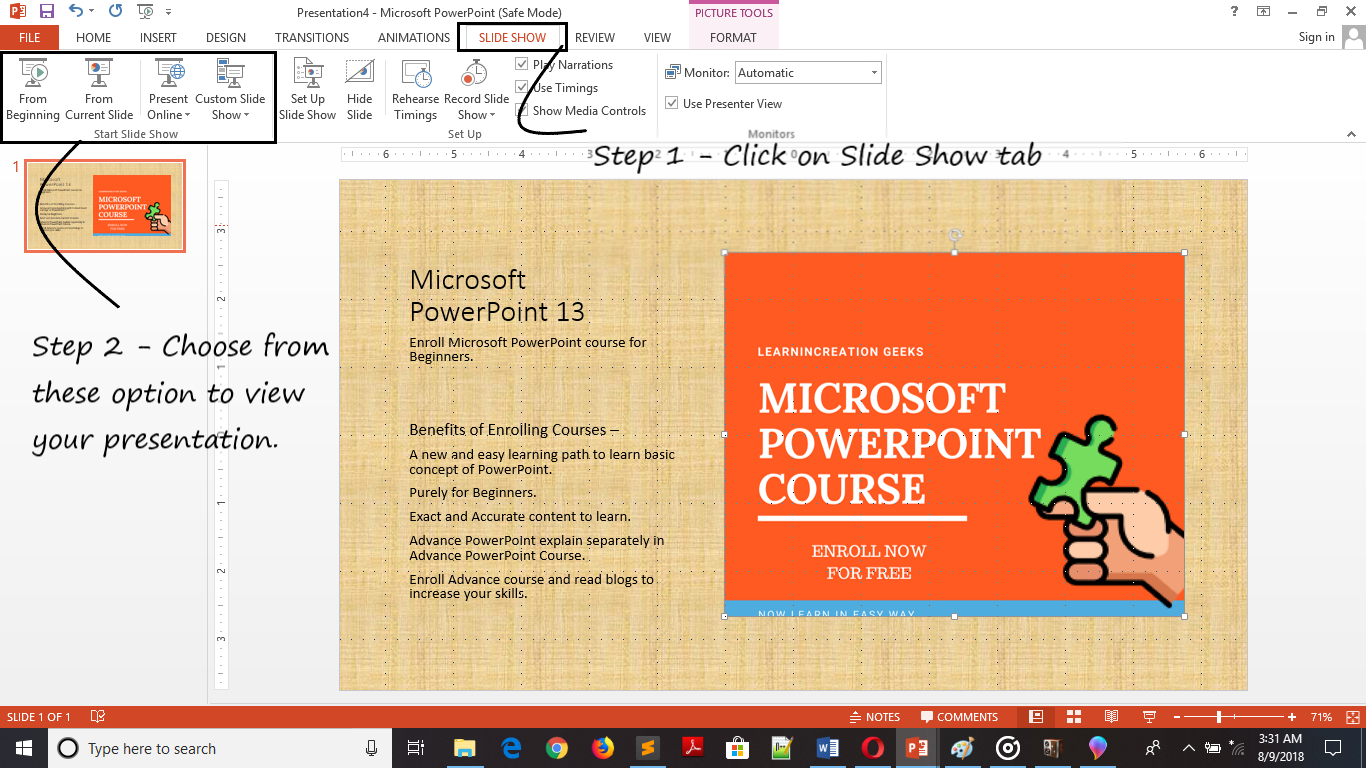
Task: Switch to Reading View in status bar
Action: point(1111,717)
